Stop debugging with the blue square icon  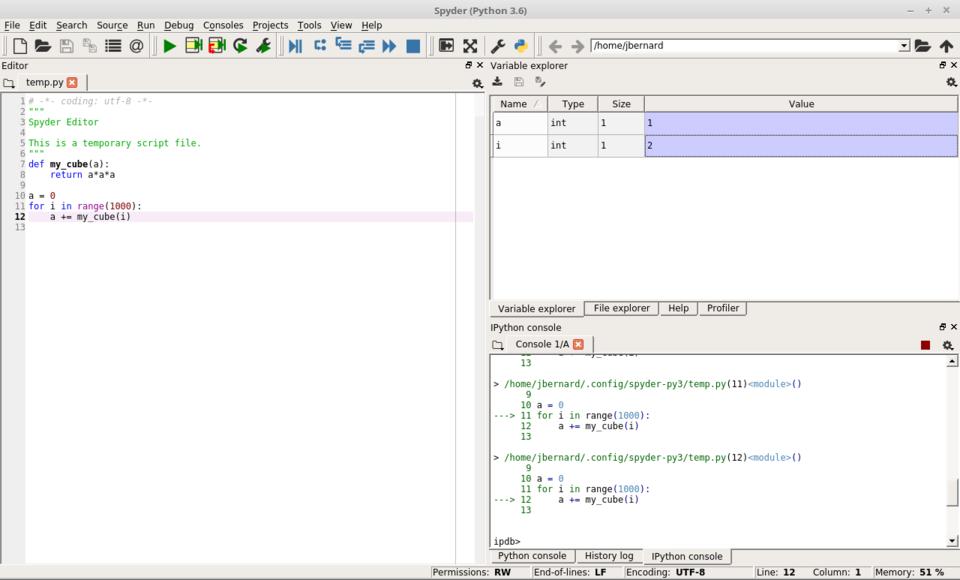click(413, 46)
